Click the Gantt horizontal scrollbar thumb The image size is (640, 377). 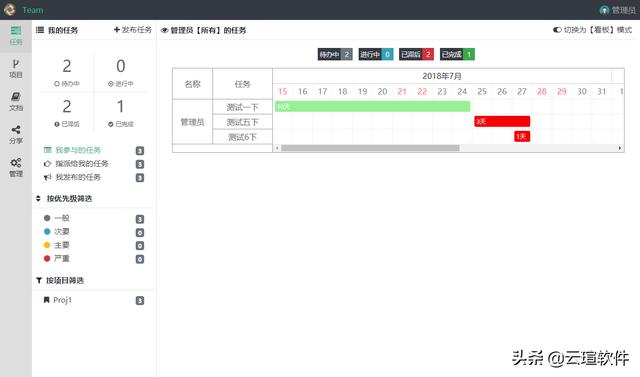370,148
